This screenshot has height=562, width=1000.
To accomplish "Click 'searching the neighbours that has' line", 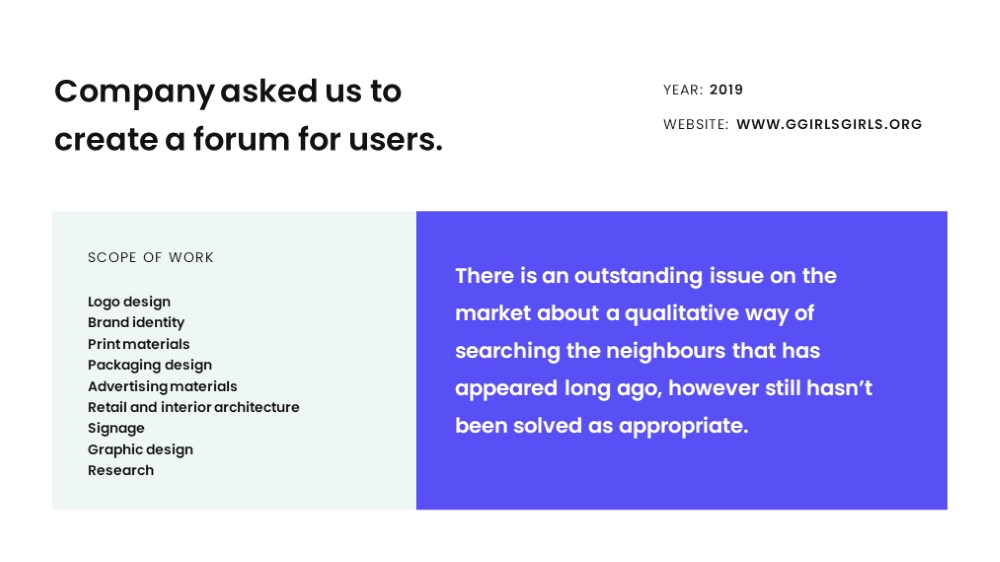I will [x=638, y=351].
